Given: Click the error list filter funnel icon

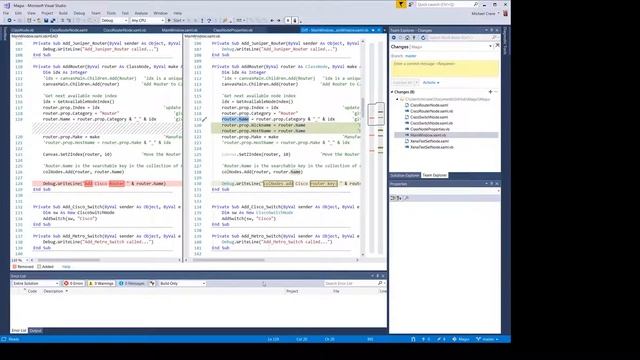Looking at the screenshot, I should pyautogui.click(x=152, y=283).
